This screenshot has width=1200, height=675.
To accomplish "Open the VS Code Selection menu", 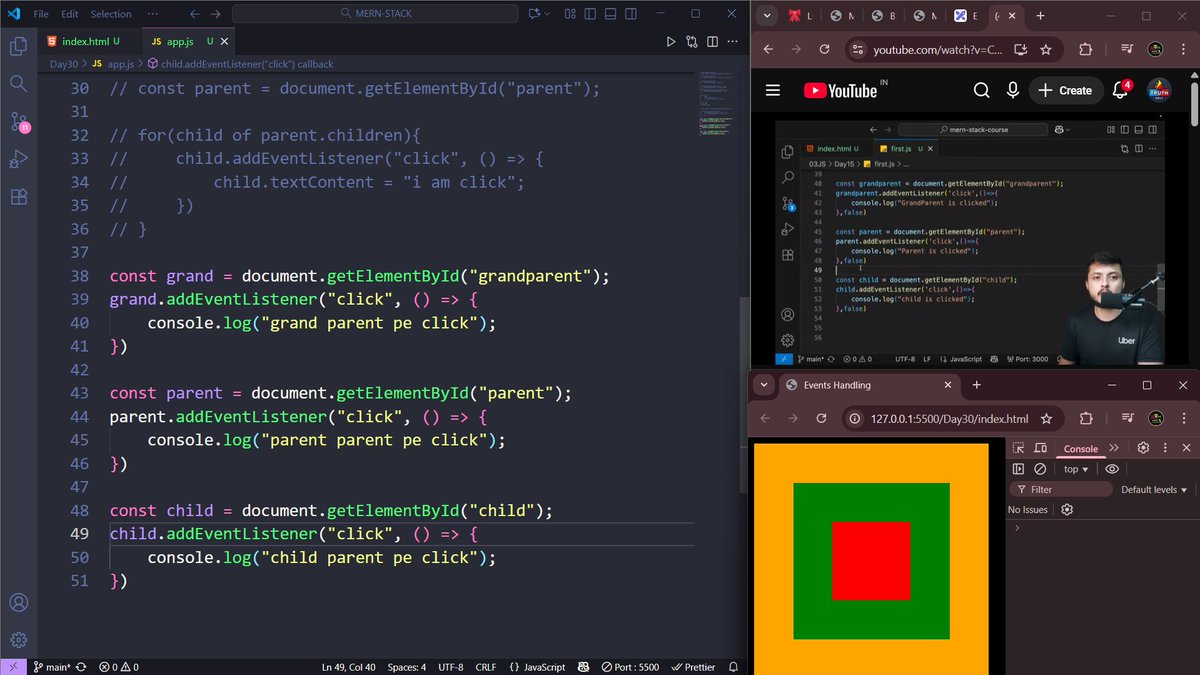I will coord(111,14).
